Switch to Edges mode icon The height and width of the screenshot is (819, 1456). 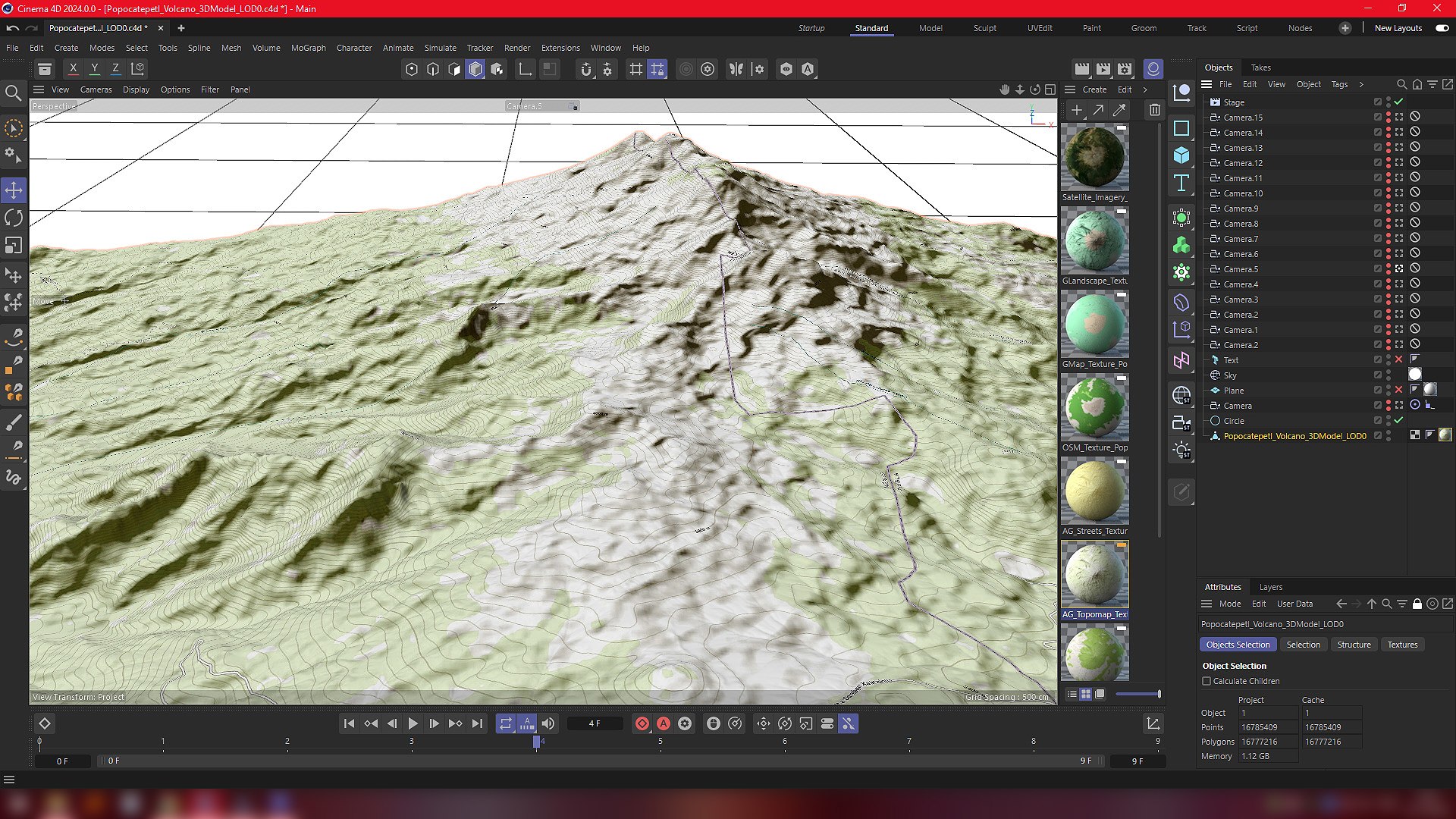click(x=433, y=69)
